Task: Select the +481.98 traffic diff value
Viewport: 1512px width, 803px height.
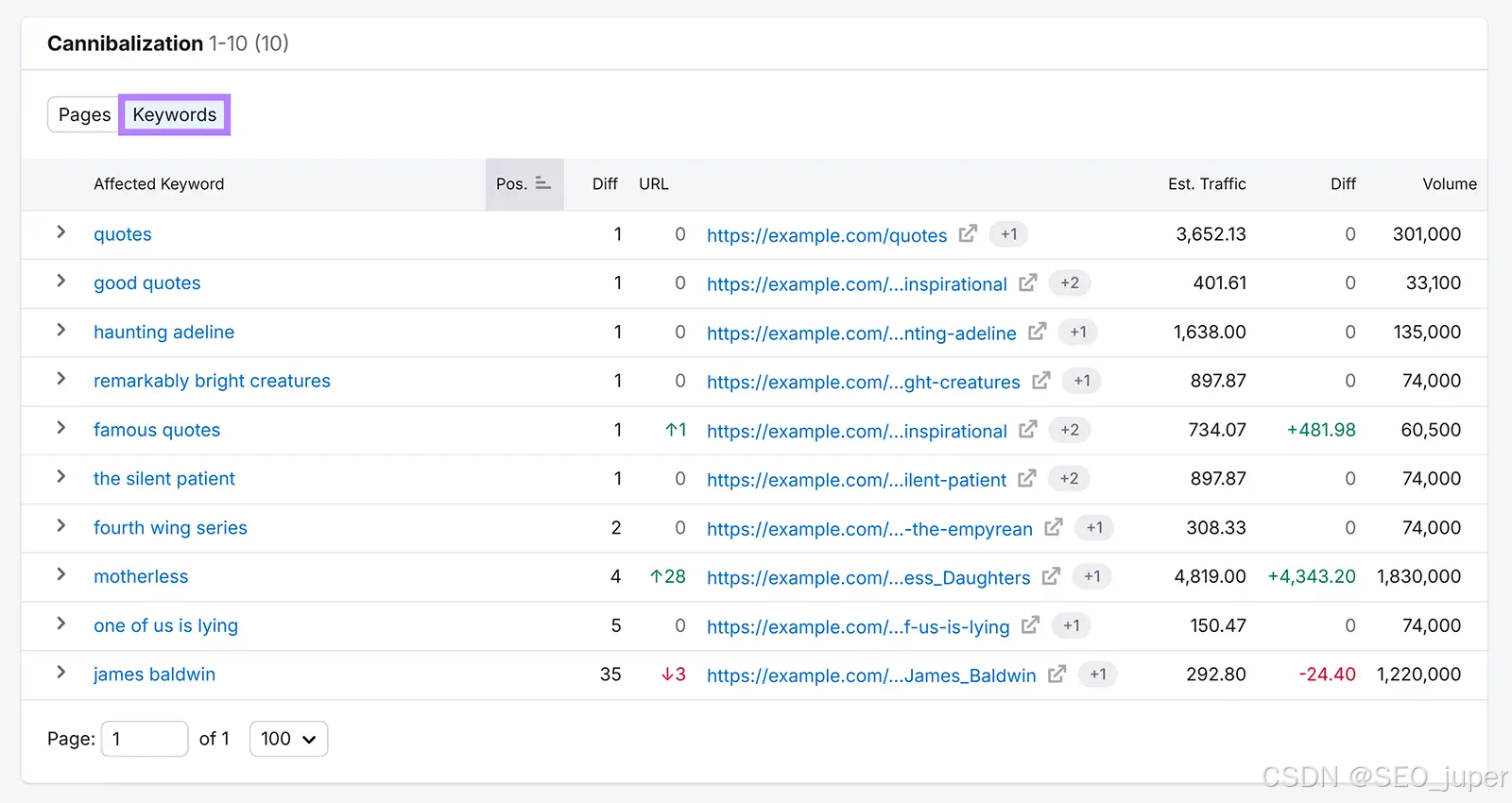Action: pos(1321,430)
